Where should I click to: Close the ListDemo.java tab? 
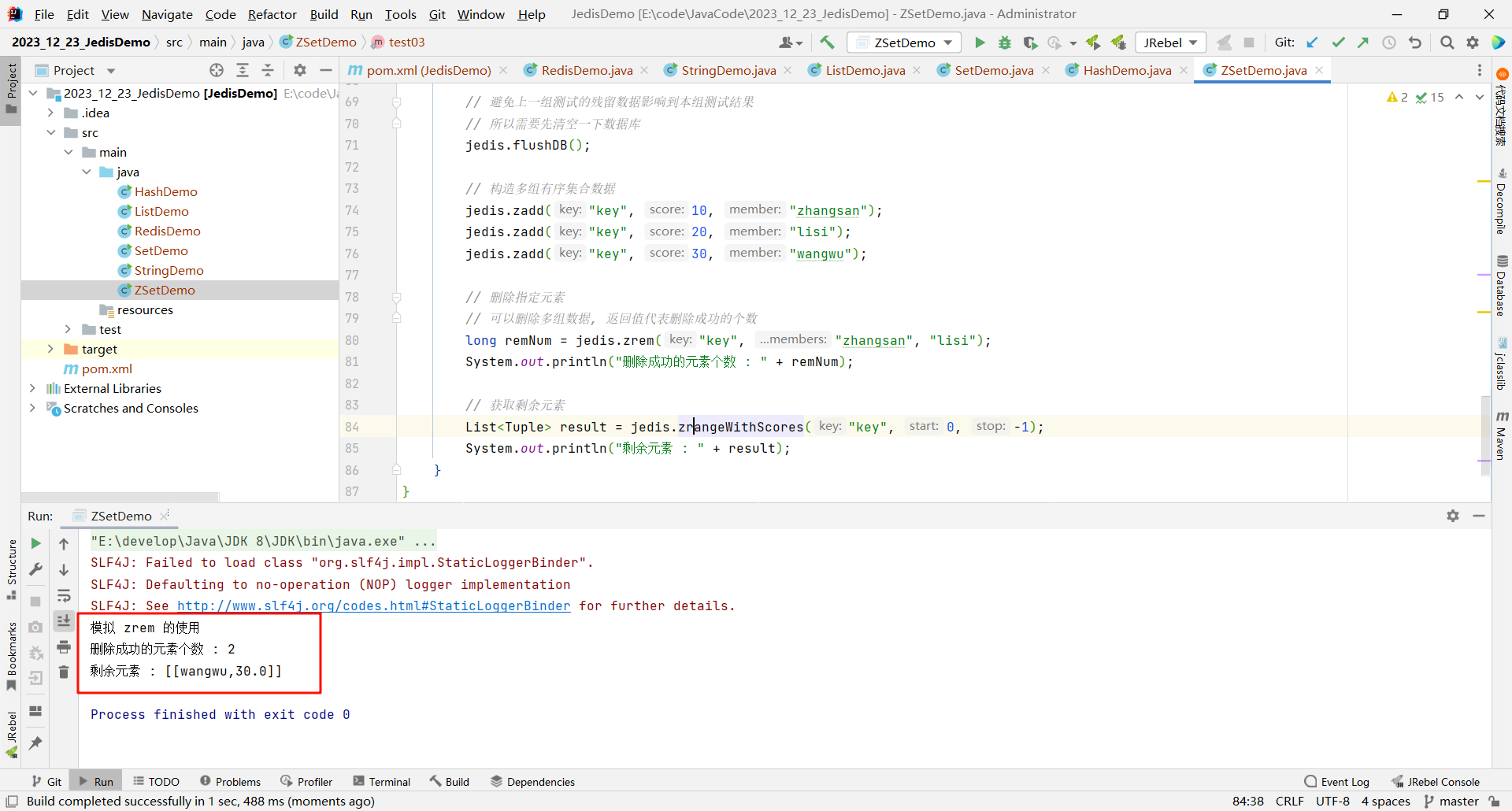point(917,70)
